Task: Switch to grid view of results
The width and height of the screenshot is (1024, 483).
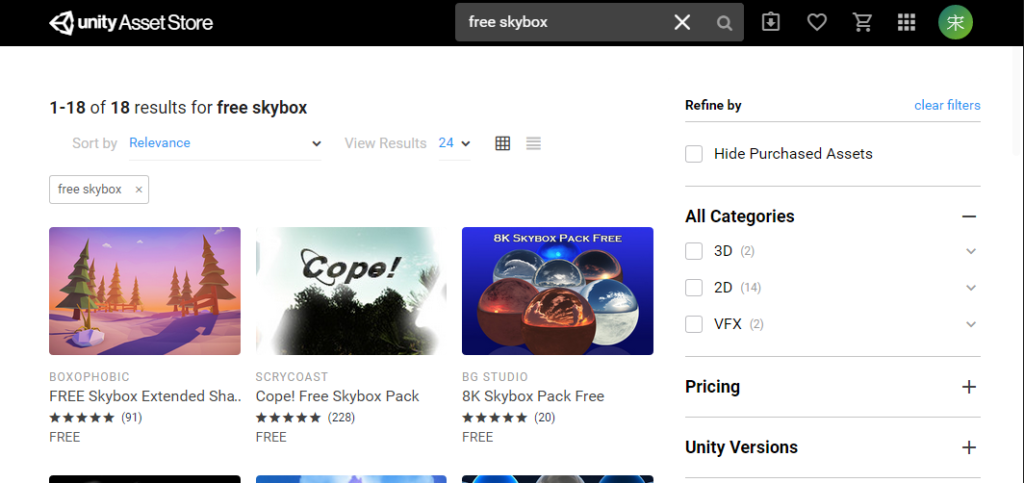Action: point(503,143)
